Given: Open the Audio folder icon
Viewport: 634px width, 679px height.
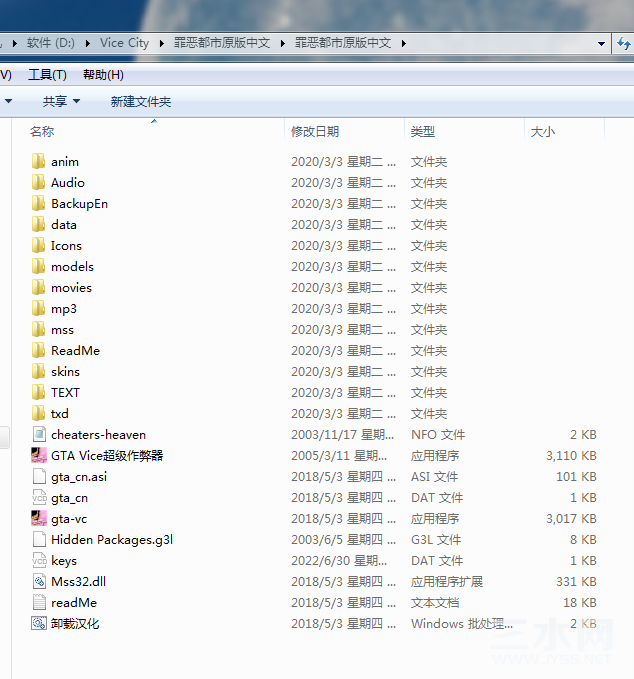Looking at the screenshot, I should (39, 182).
